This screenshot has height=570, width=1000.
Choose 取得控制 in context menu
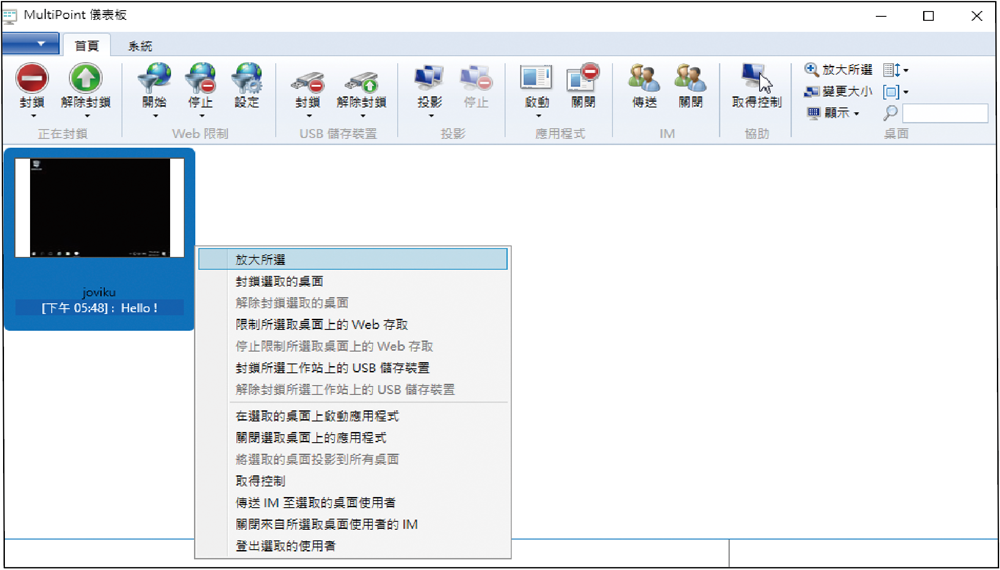click(353, 481)
